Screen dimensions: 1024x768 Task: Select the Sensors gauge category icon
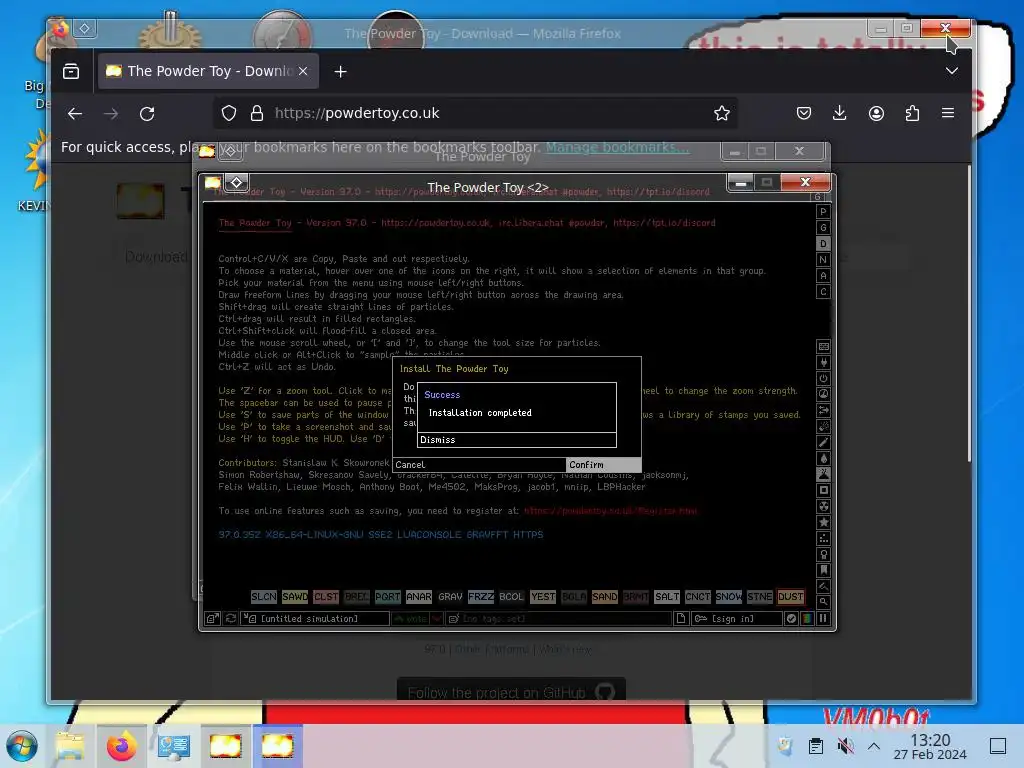coord(824,394)
